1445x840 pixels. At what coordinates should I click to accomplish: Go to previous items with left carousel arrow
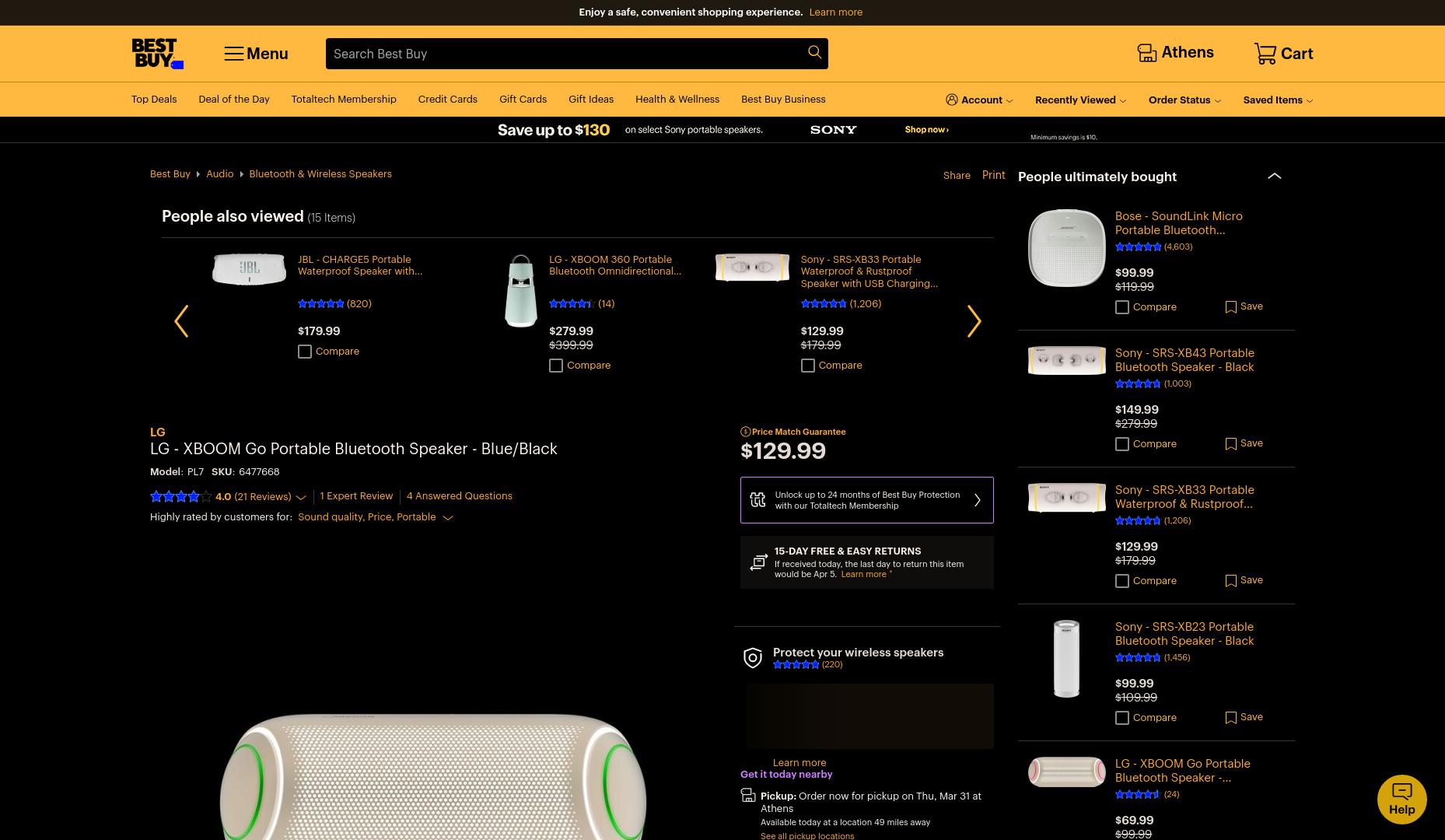(x=181, y=321)
